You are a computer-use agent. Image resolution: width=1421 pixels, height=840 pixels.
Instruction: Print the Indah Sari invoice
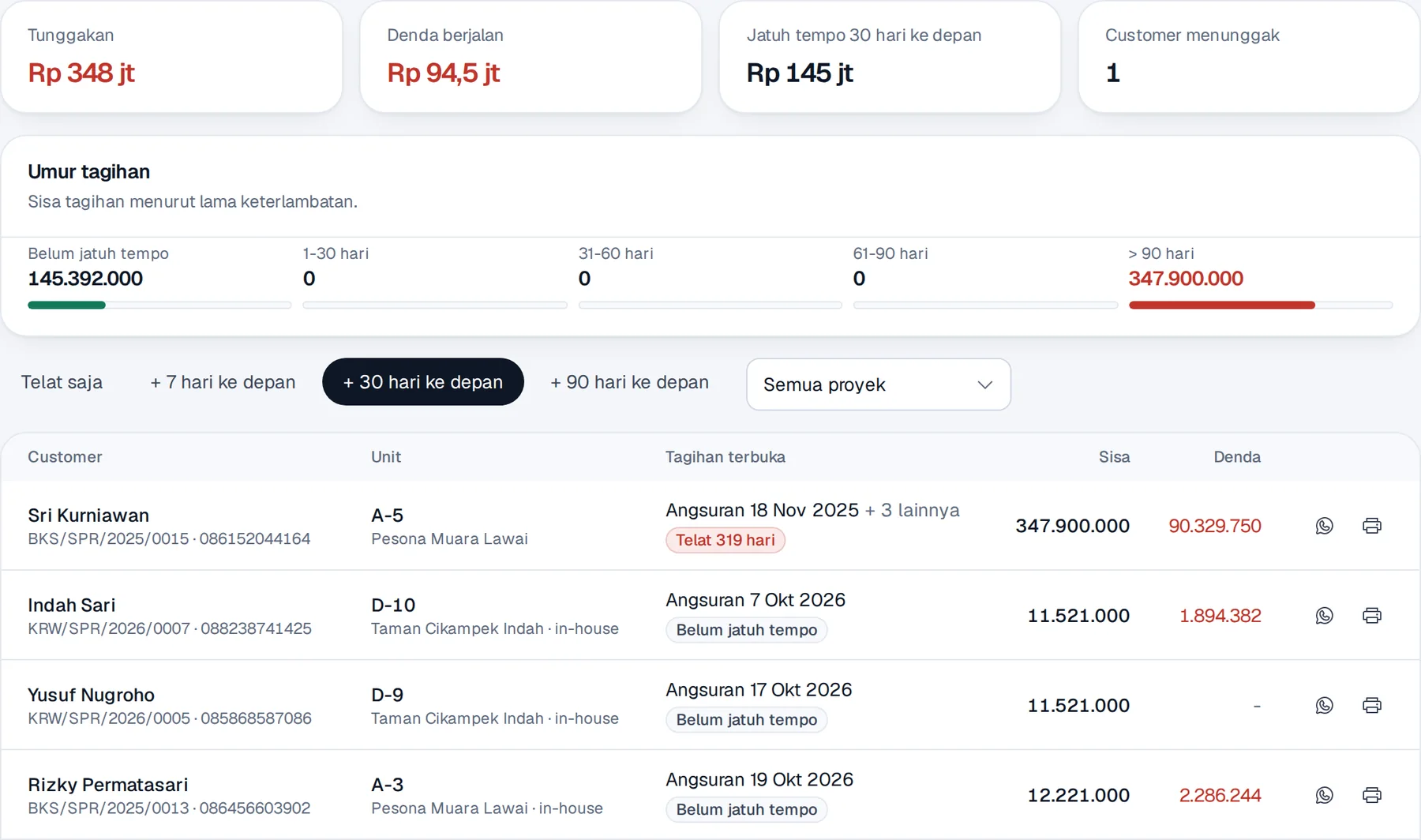[1372, 616]
